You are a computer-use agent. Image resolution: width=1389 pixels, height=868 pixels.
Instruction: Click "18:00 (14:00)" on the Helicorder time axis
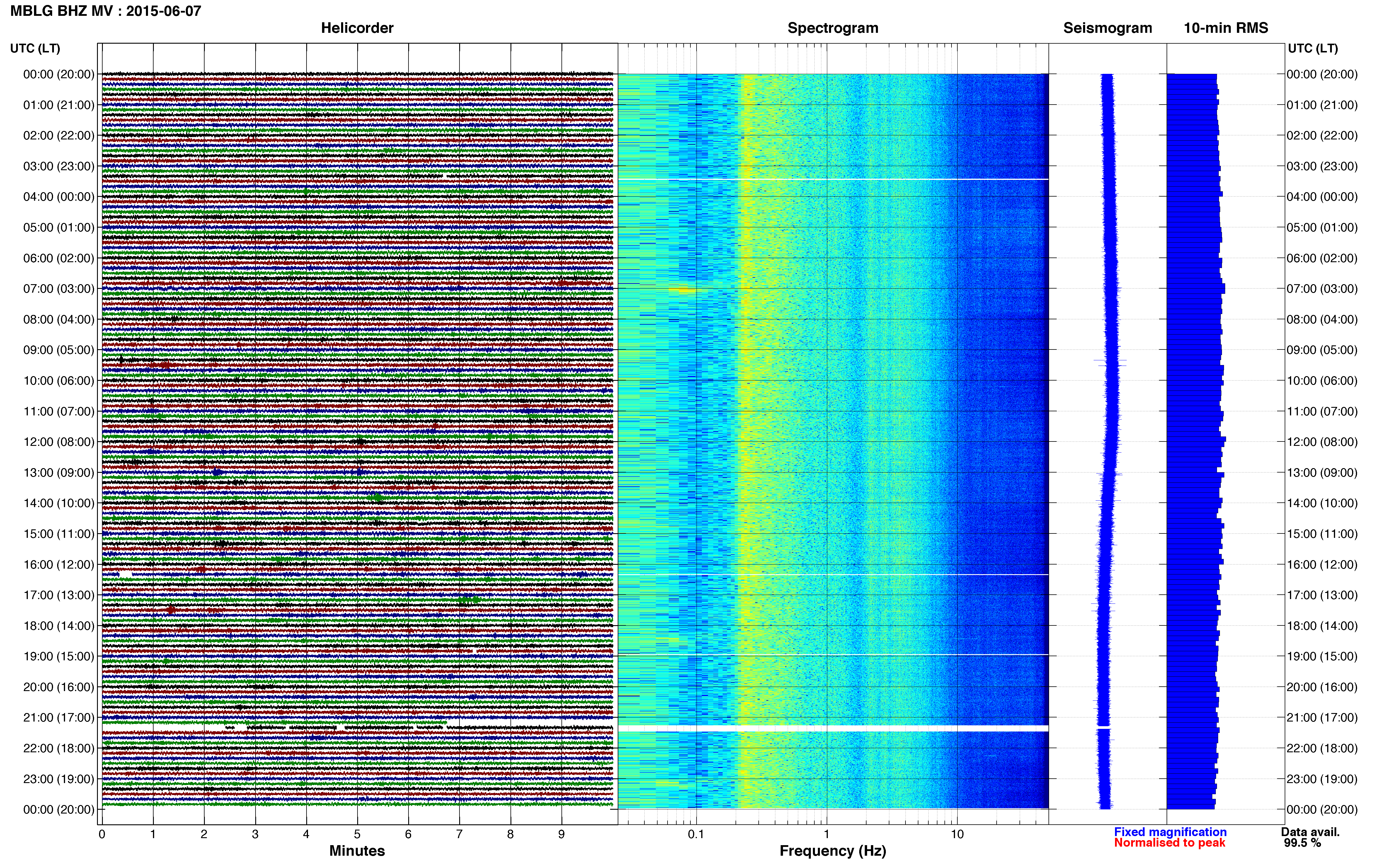click(59, 626)
